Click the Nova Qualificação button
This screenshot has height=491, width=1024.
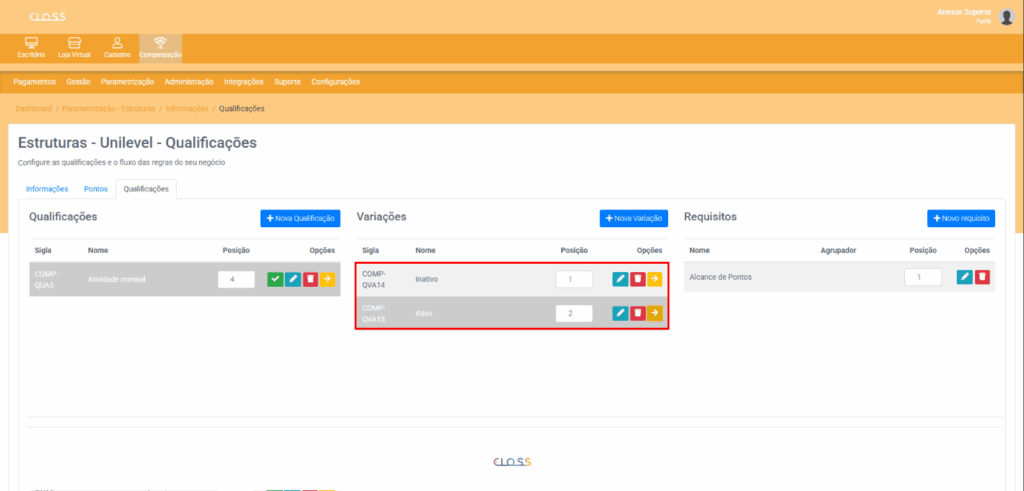tap(300, 218)
